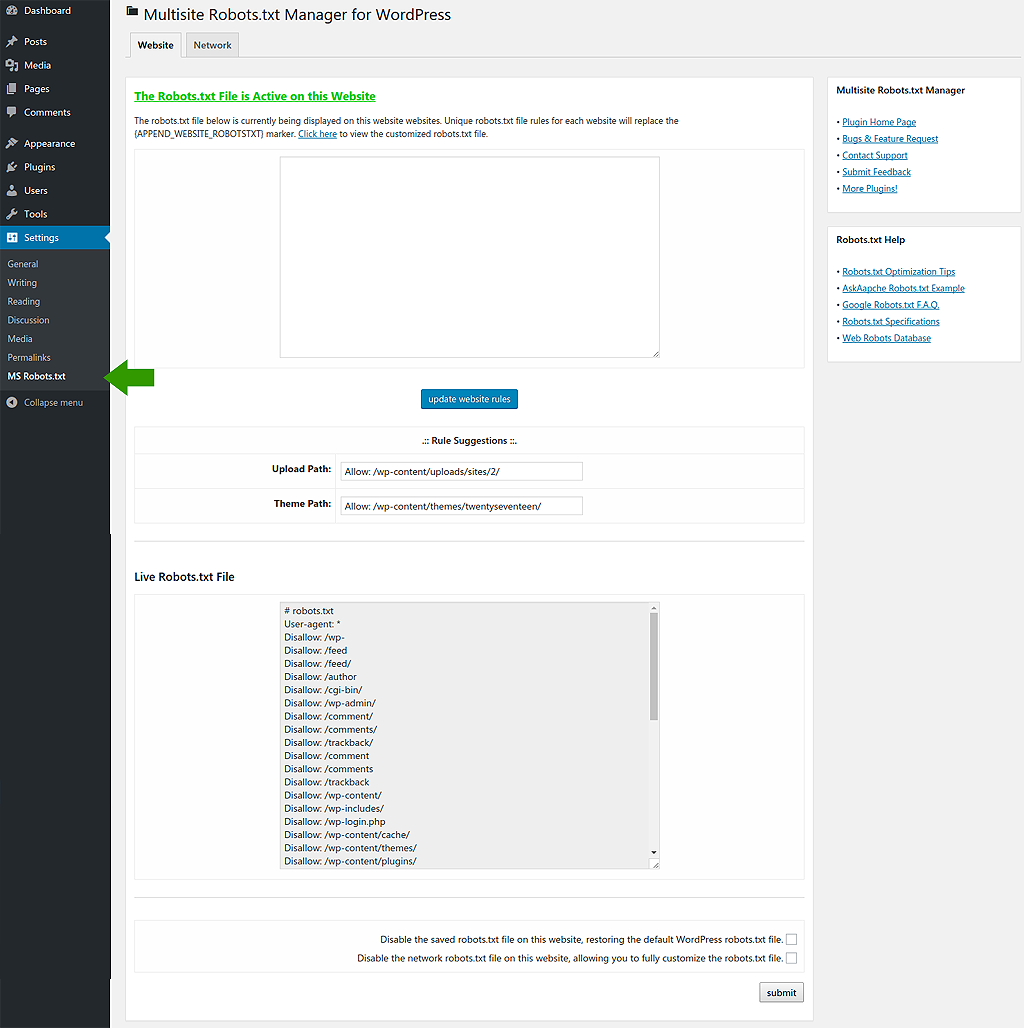Image resolution: width=1024 pixels, height=1028 pixels.
Task: Follow the Click here link
Action: pos(317,134)
